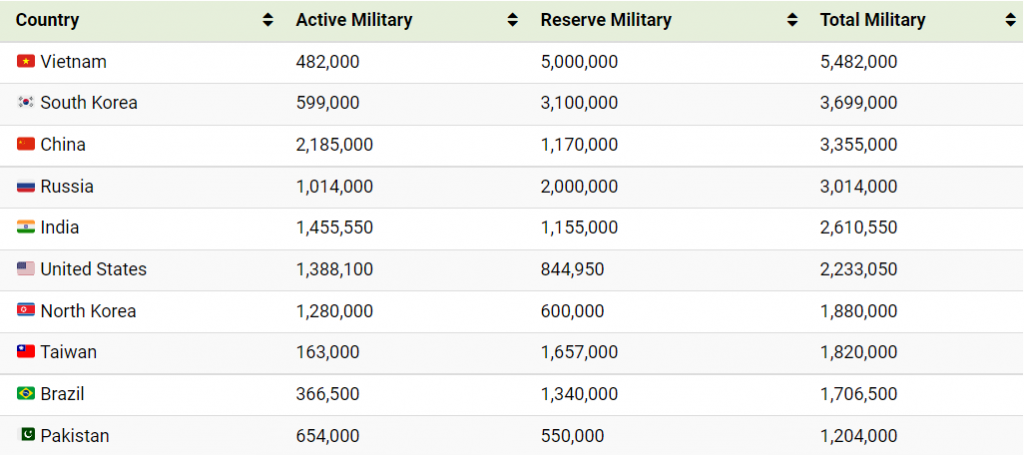
Task: Toggle sort arrows on Total Military column
Action: point(1010,20)
